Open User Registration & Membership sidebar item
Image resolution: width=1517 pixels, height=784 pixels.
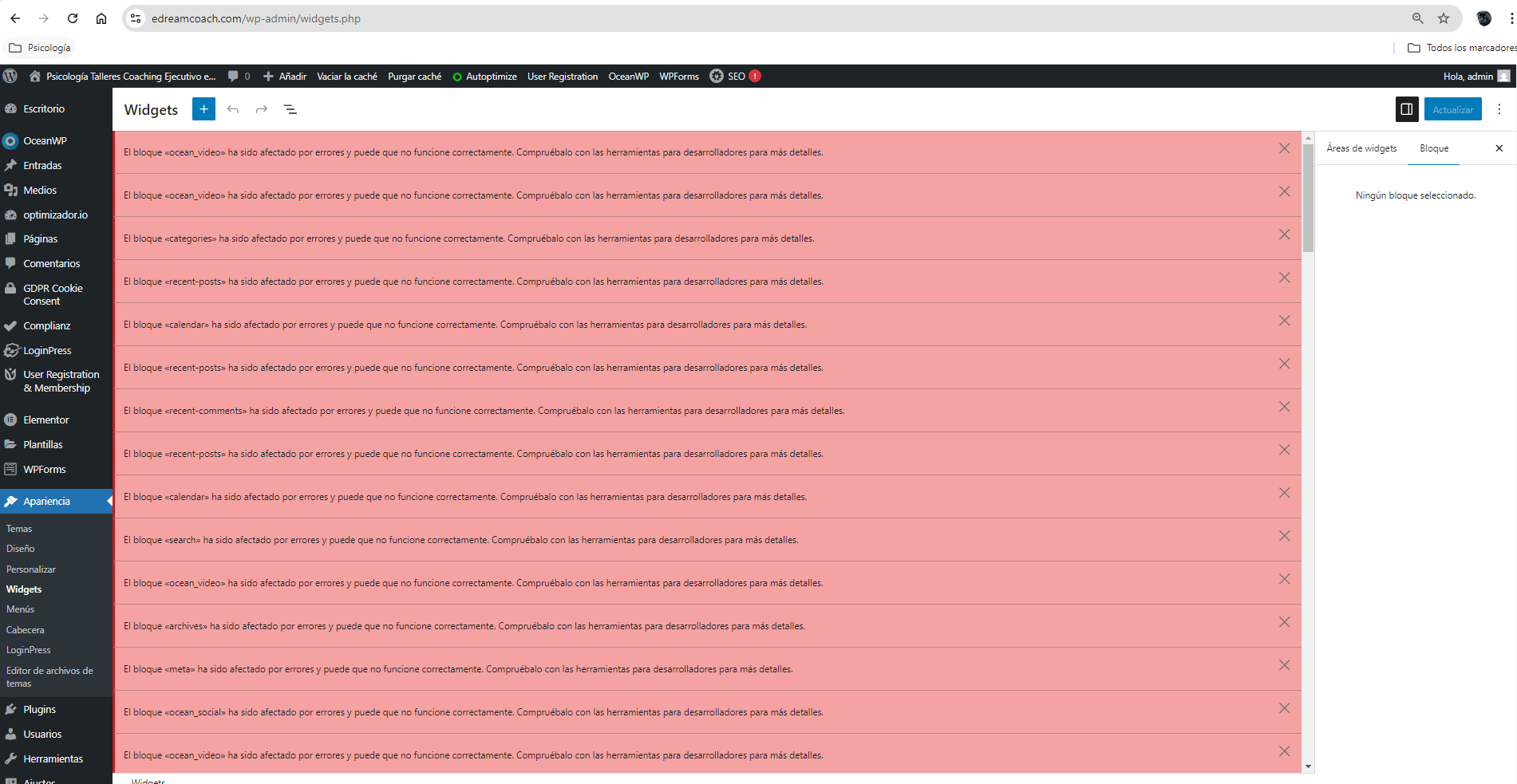click(x=61, y=381)
